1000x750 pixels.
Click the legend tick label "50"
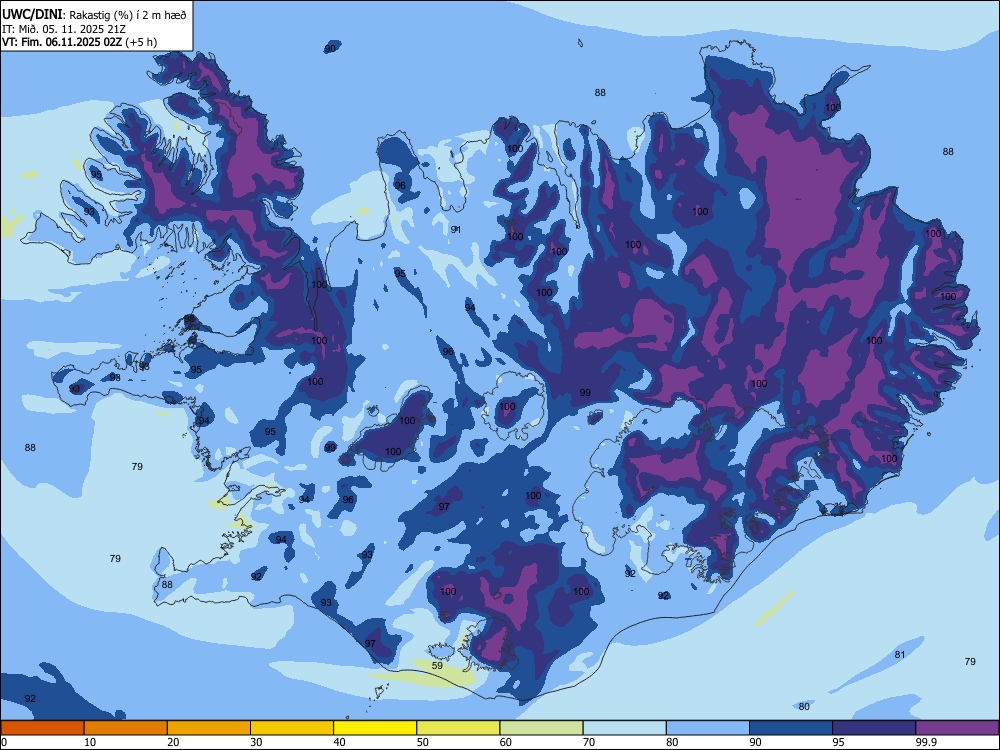[423, 742]
